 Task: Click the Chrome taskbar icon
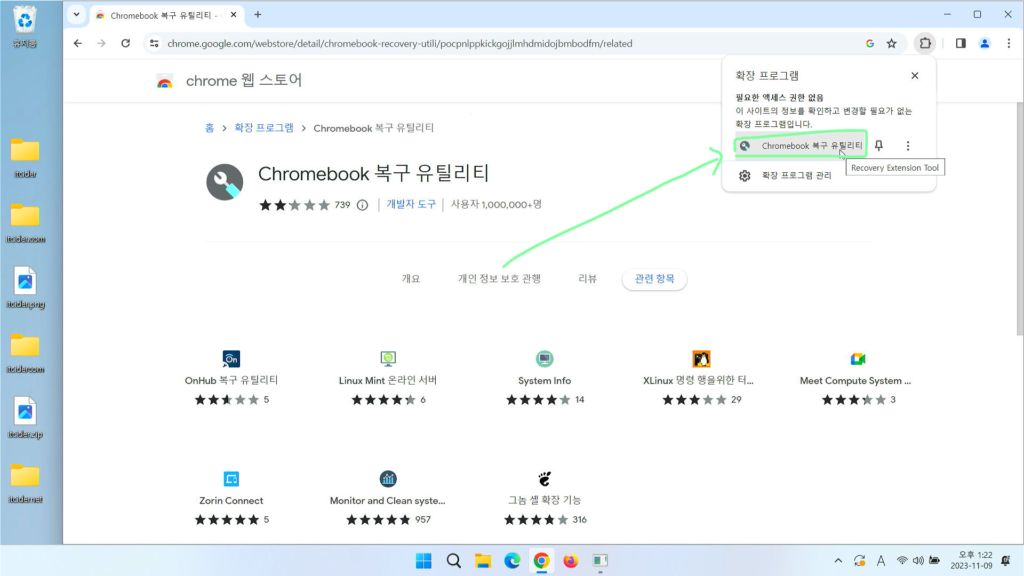click(541, 561)
